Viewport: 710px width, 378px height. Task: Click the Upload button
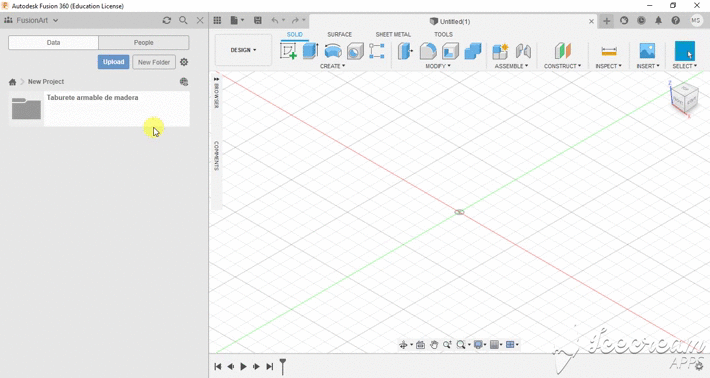[x=113, y=62]
